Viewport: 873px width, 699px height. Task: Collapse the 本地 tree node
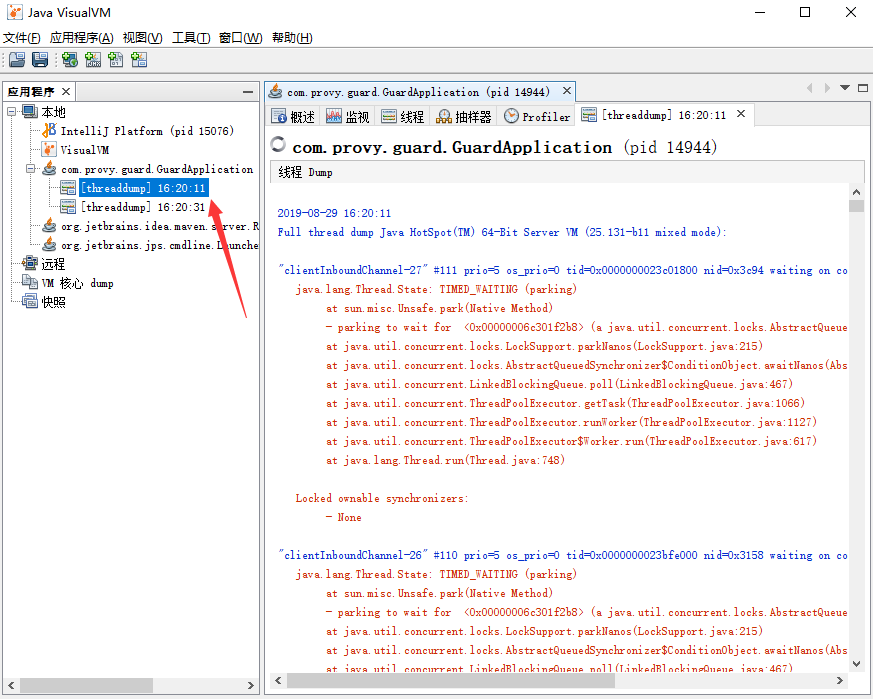11,112
